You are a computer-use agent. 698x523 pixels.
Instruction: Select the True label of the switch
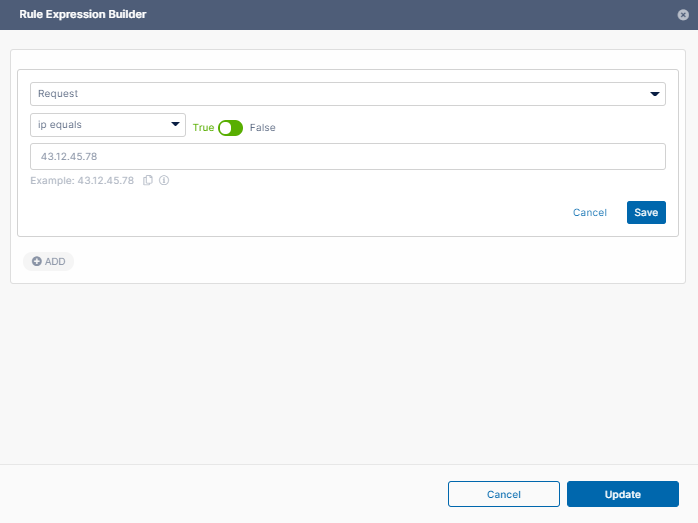pos(203,128)
